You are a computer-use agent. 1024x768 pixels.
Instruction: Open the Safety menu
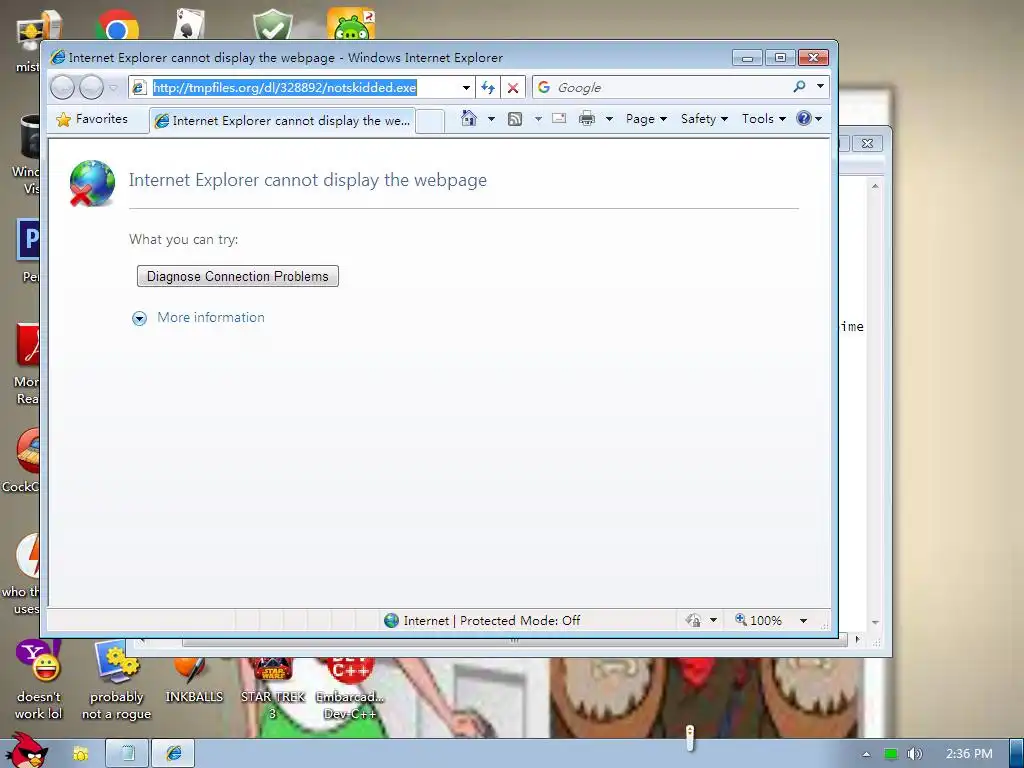(x=704, y=119)
